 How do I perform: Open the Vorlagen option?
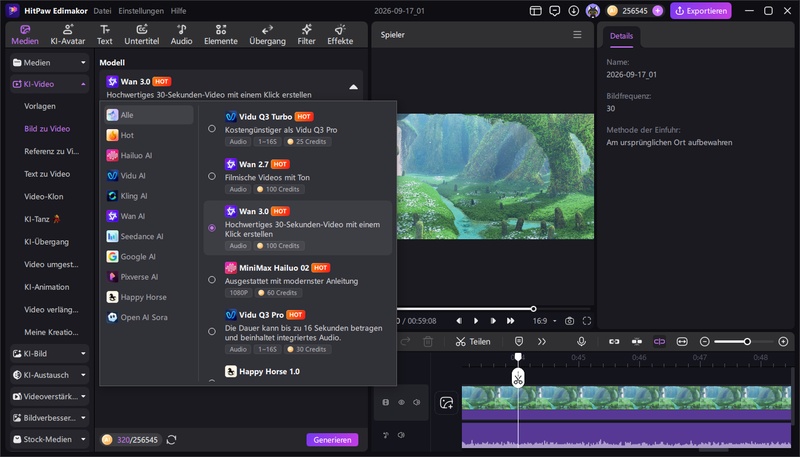[x=40, y=106]
